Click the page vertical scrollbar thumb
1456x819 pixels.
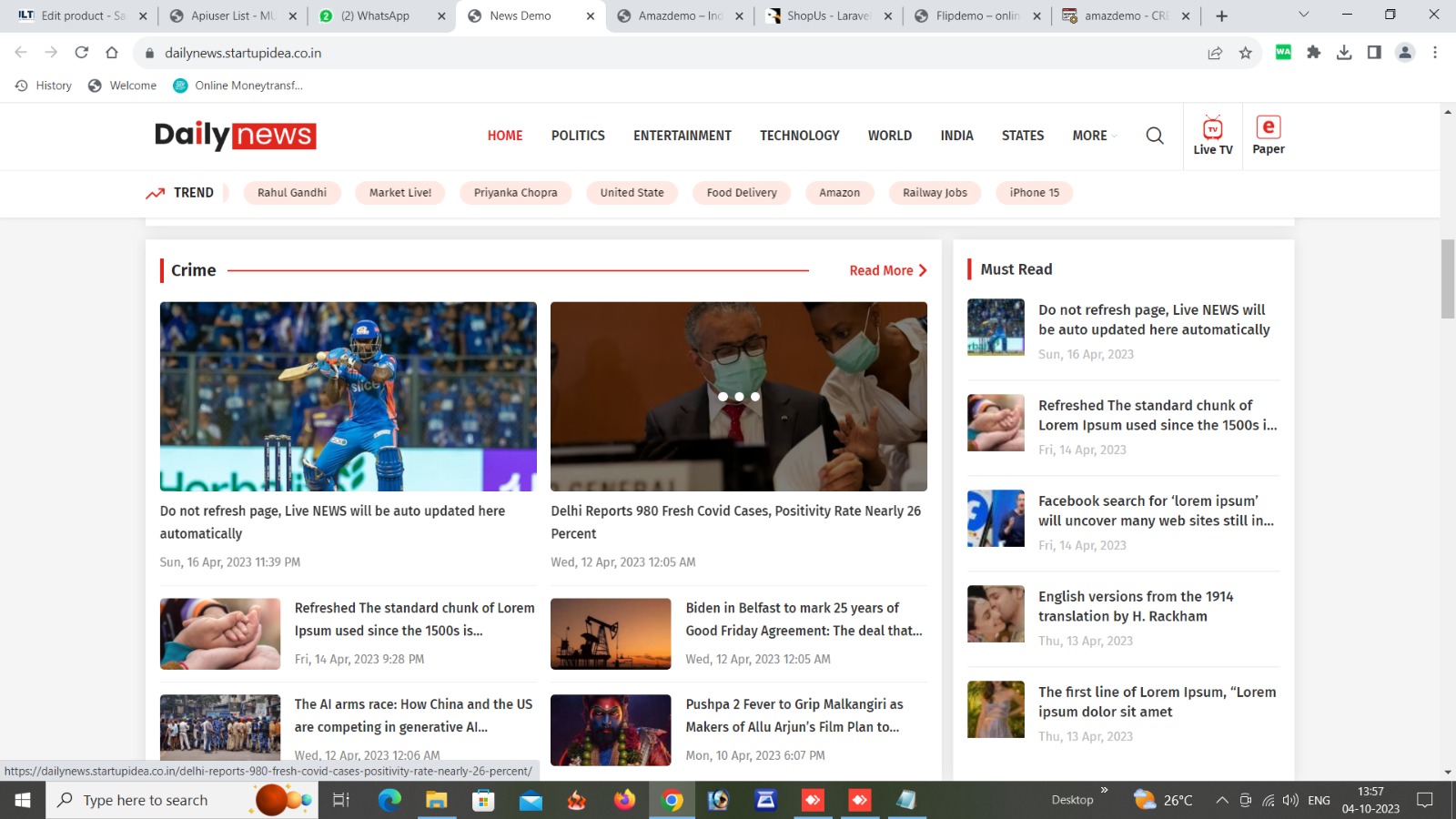click(x=1447, y=278)
